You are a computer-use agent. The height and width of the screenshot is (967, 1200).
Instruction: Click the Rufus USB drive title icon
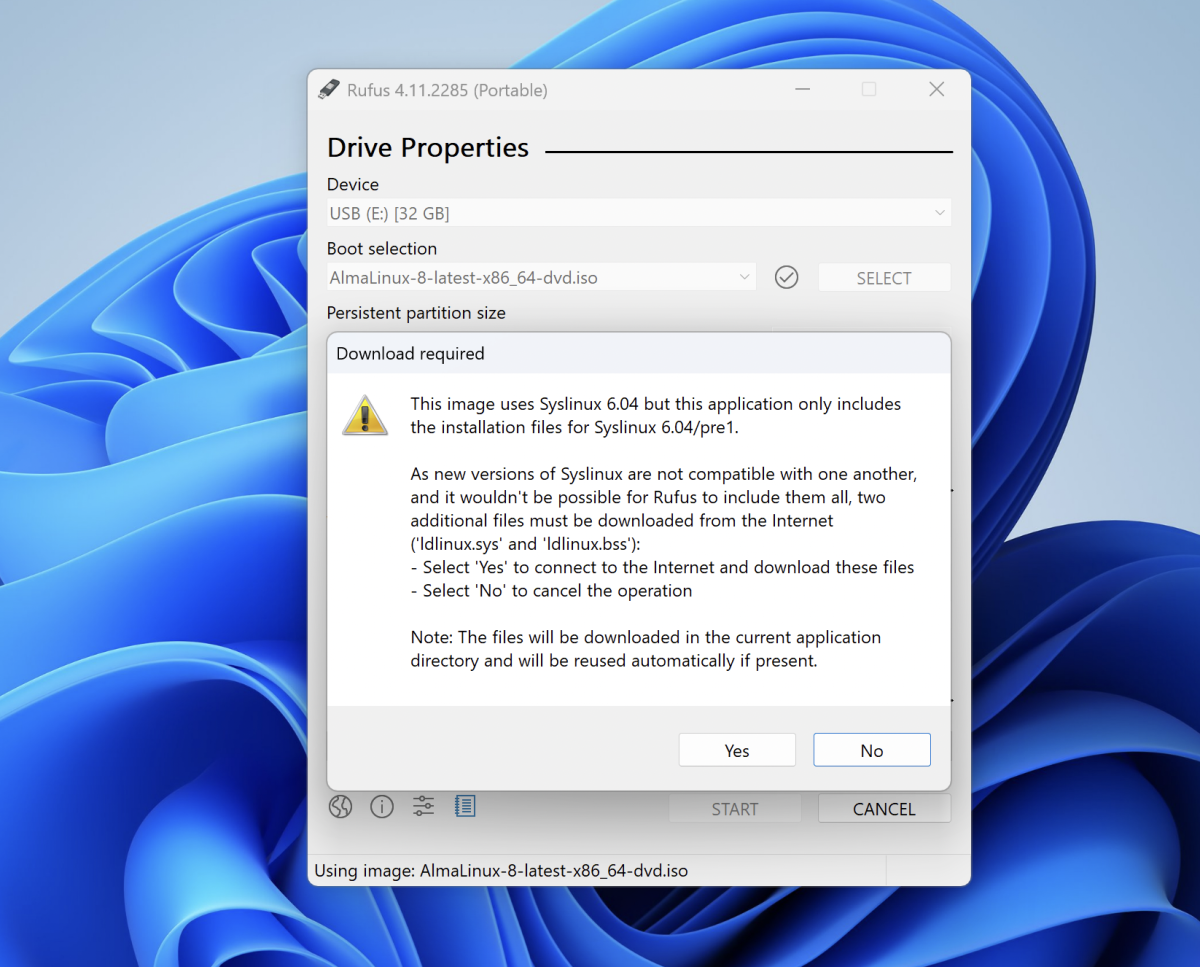pos(329,90)
